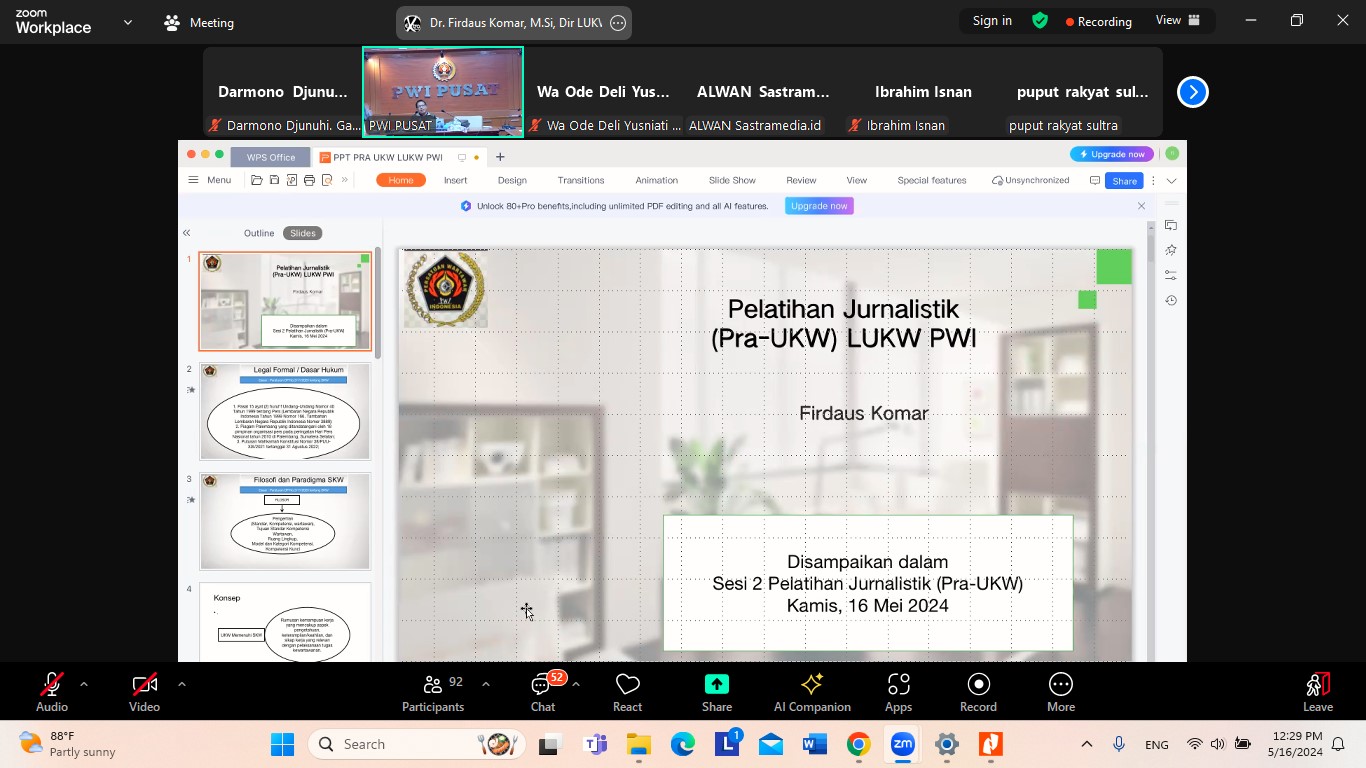Switch to the Meeting tab
The image size is (1366, 768).
tap(199, 22)
